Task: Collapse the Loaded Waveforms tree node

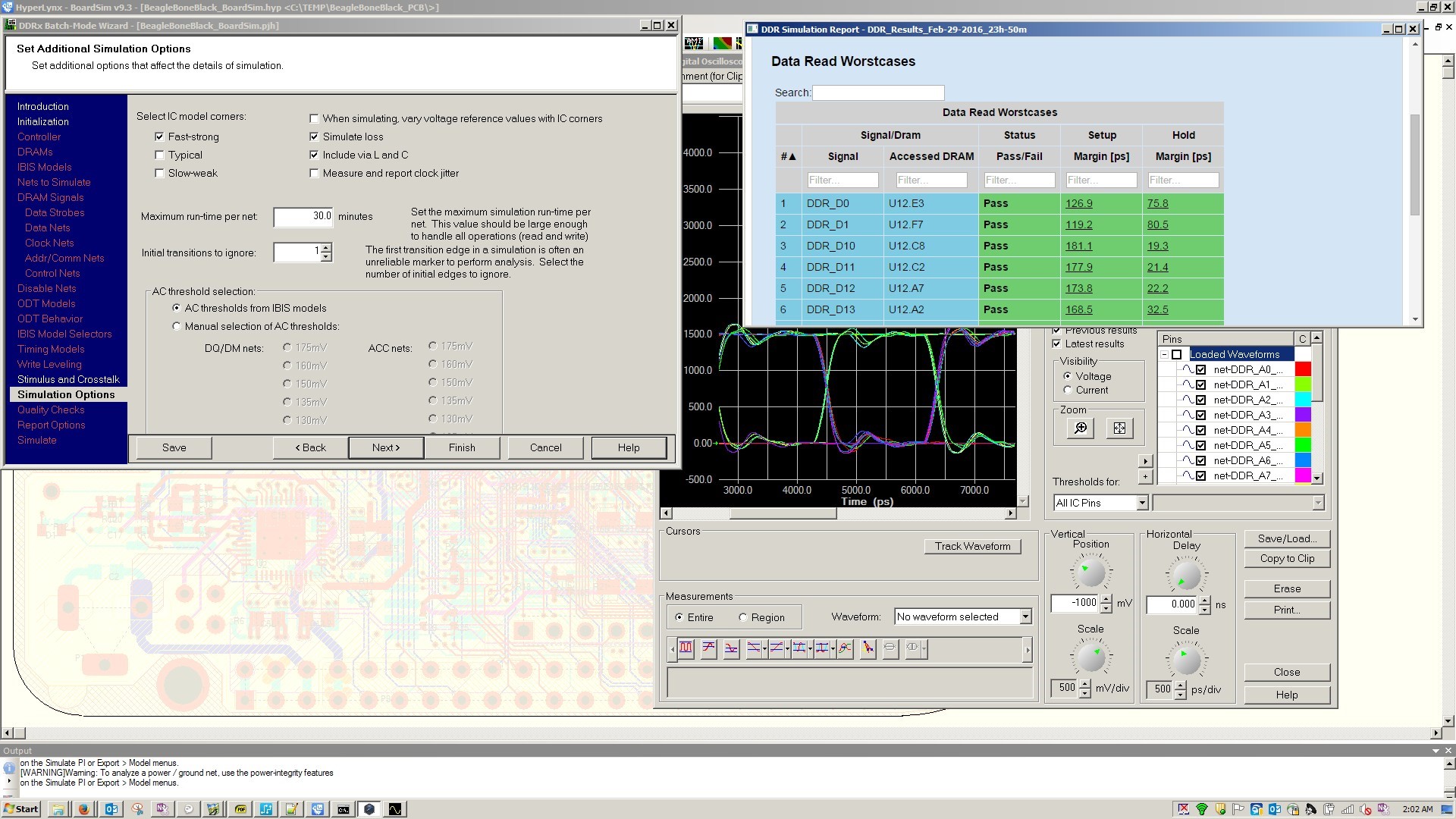Action: pos(1164,354)
